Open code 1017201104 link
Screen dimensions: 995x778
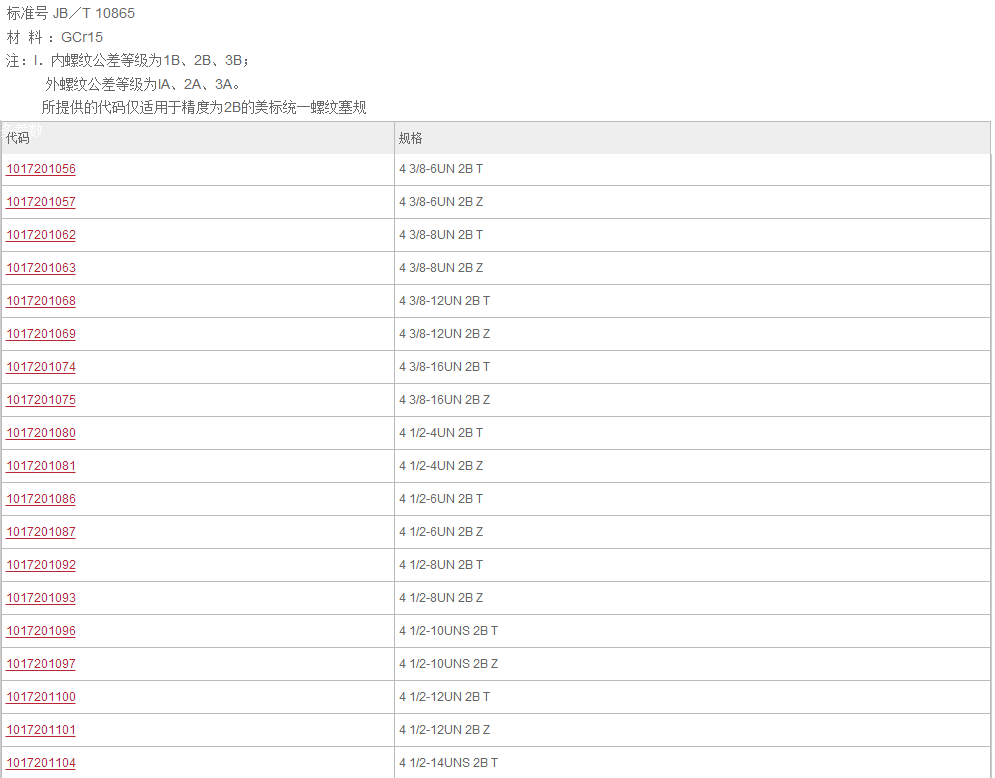coord(41,763)
